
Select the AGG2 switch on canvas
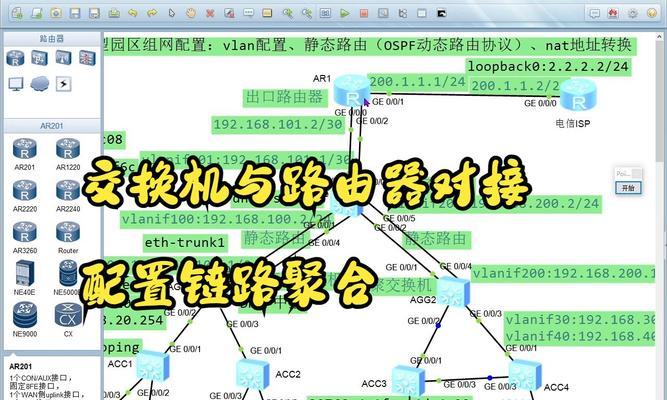coord(453,291)
